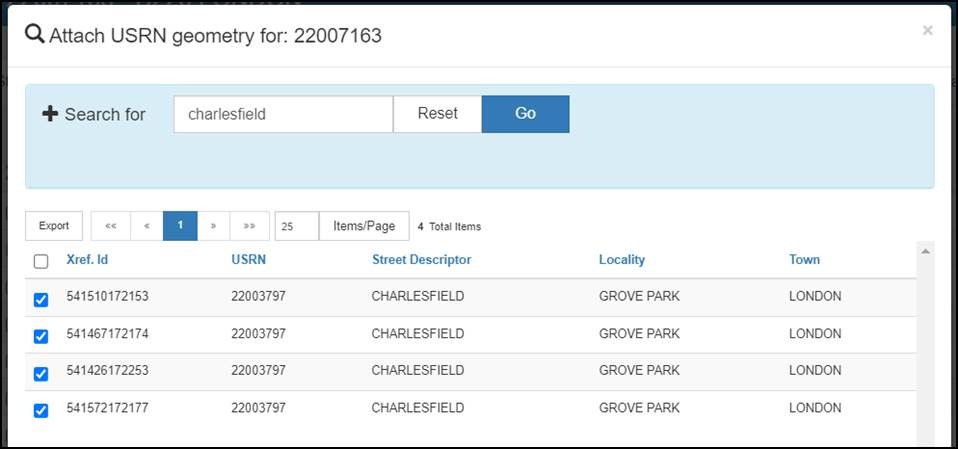Click CHARLESFIELD in the second row
Image resolution: width=958 pixels, height=449 pixels.
coord(418,334)
